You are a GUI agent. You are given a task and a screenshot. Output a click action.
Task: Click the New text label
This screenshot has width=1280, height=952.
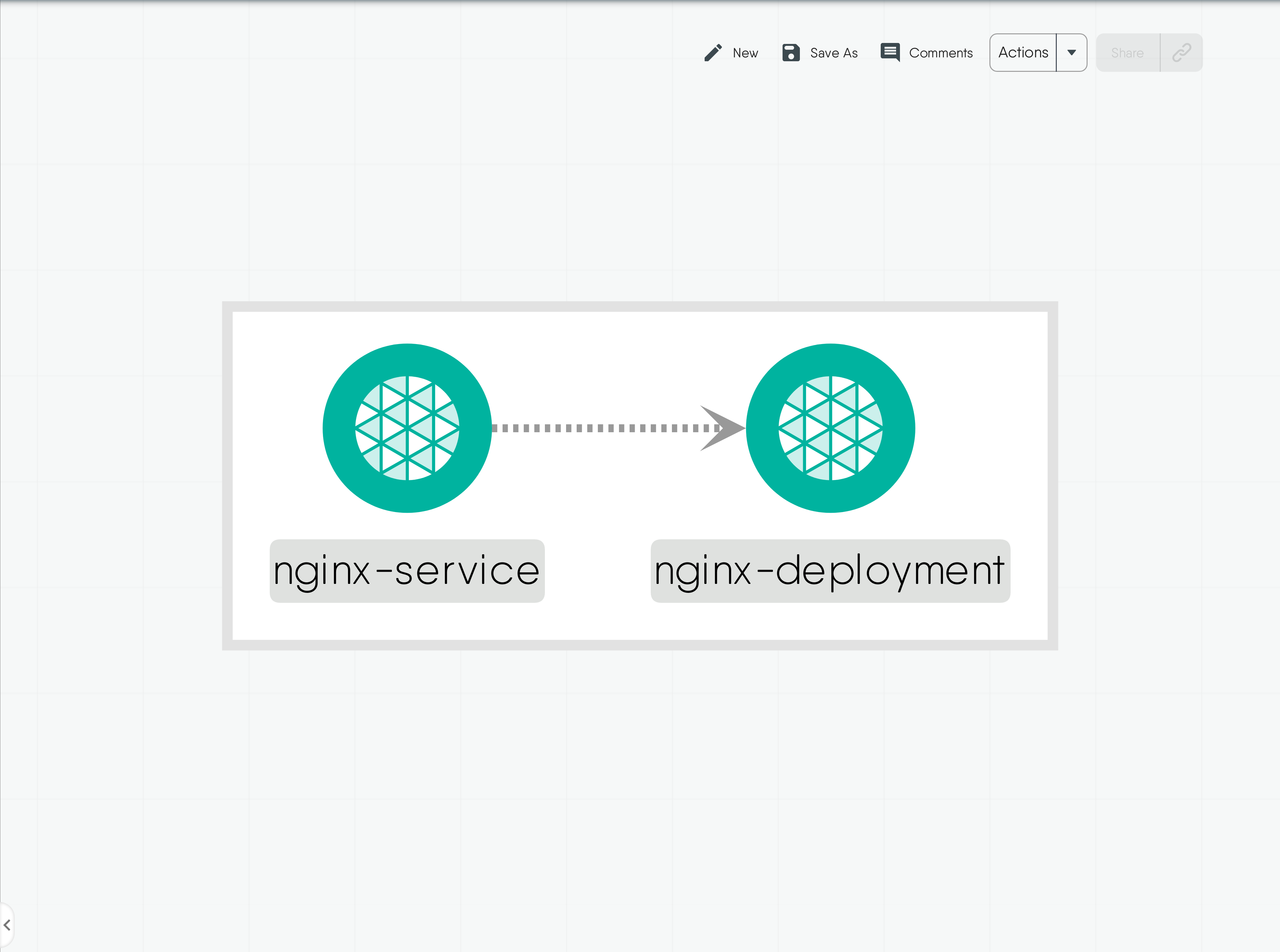[x=745, y=53]
